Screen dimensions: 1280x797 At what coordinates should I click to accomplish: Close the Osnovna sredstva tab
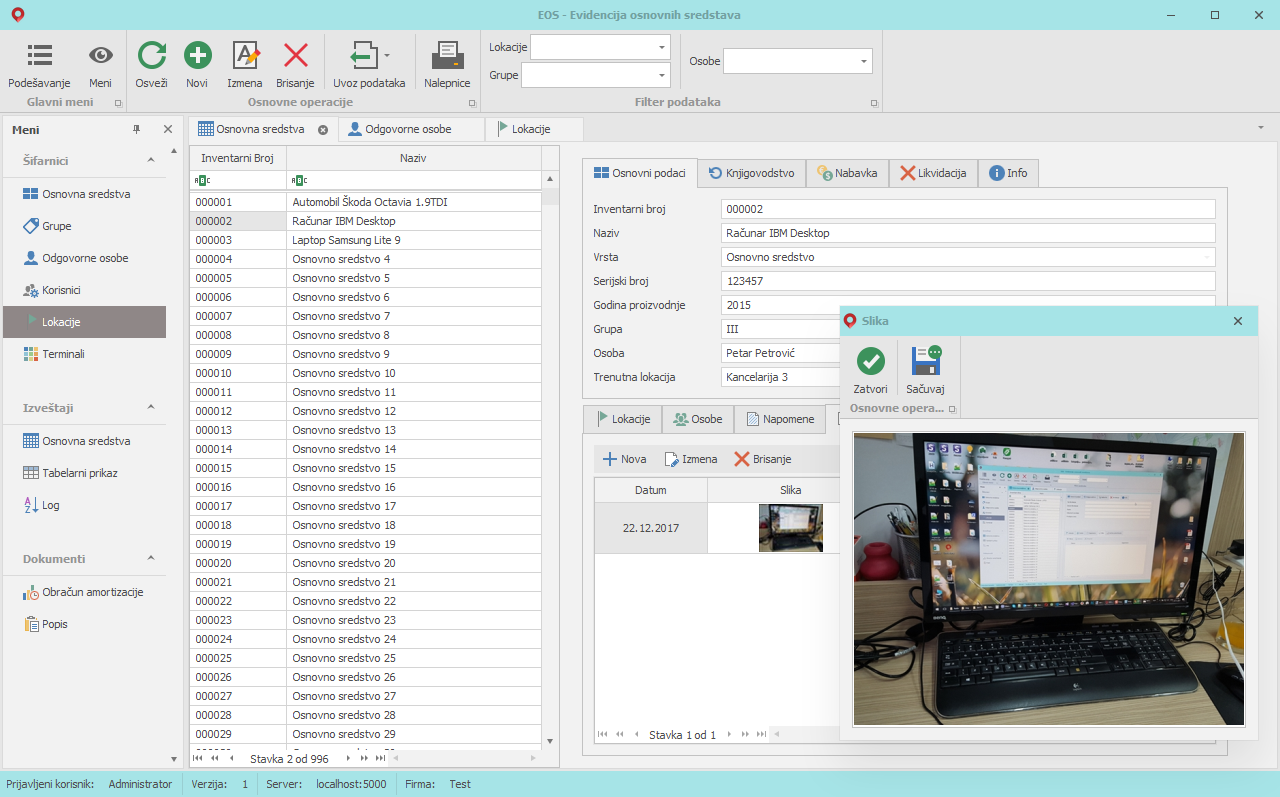(x=323, y=129)
